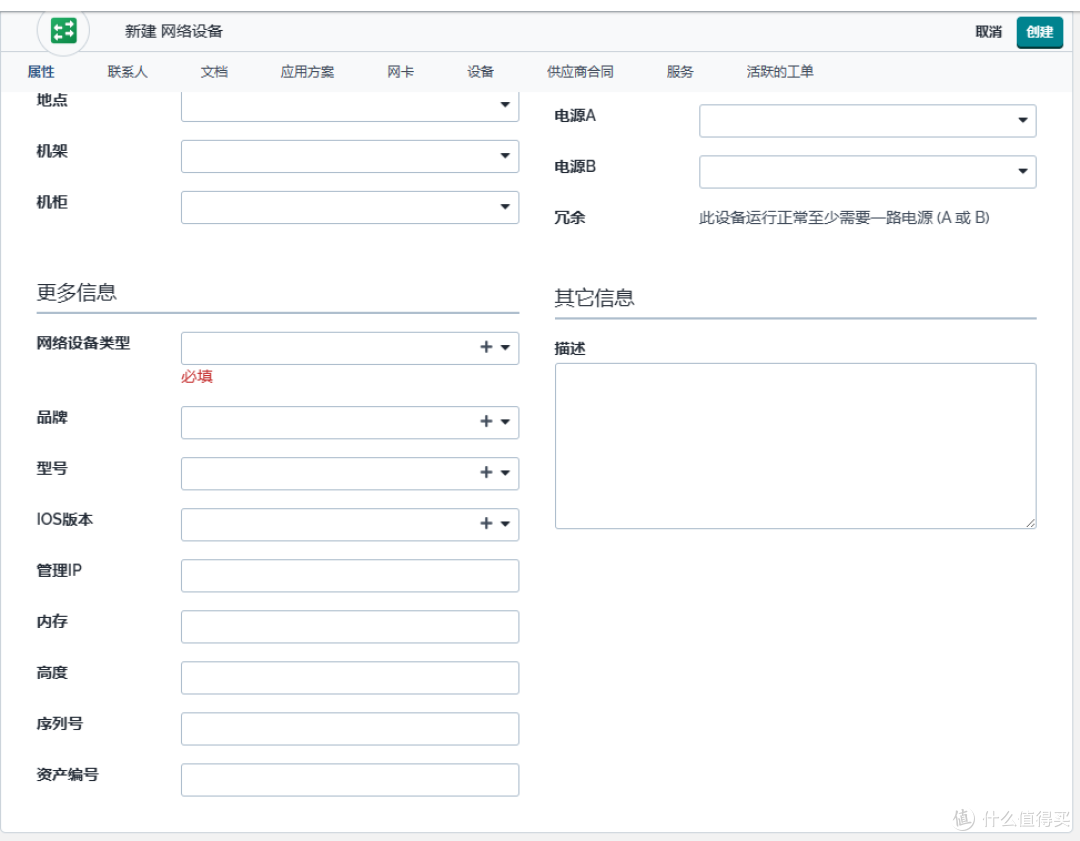Focus the 管理IP input field
1080x841 pixels.
[350, 575]
